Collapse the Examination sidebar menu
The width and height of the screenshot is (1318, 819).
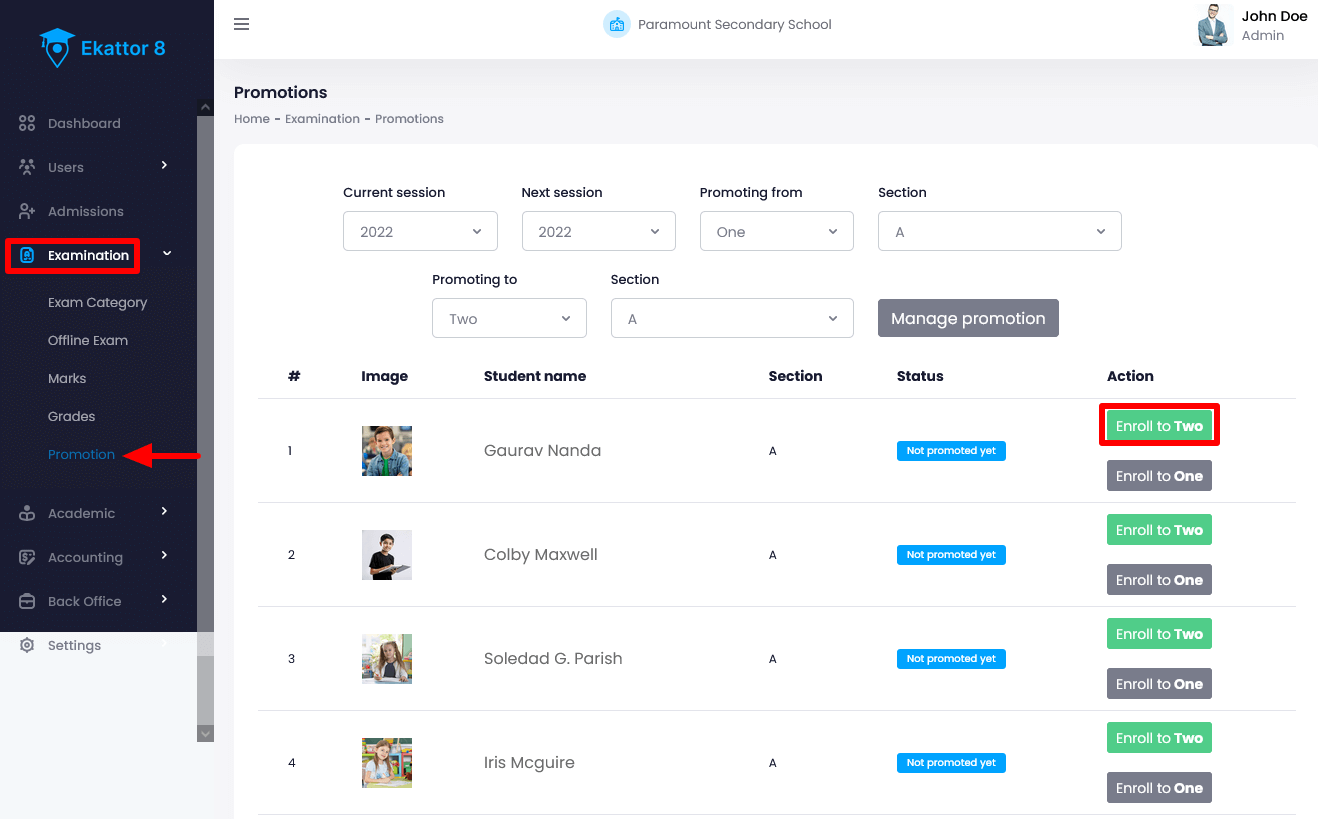click(x=167, y=255)
